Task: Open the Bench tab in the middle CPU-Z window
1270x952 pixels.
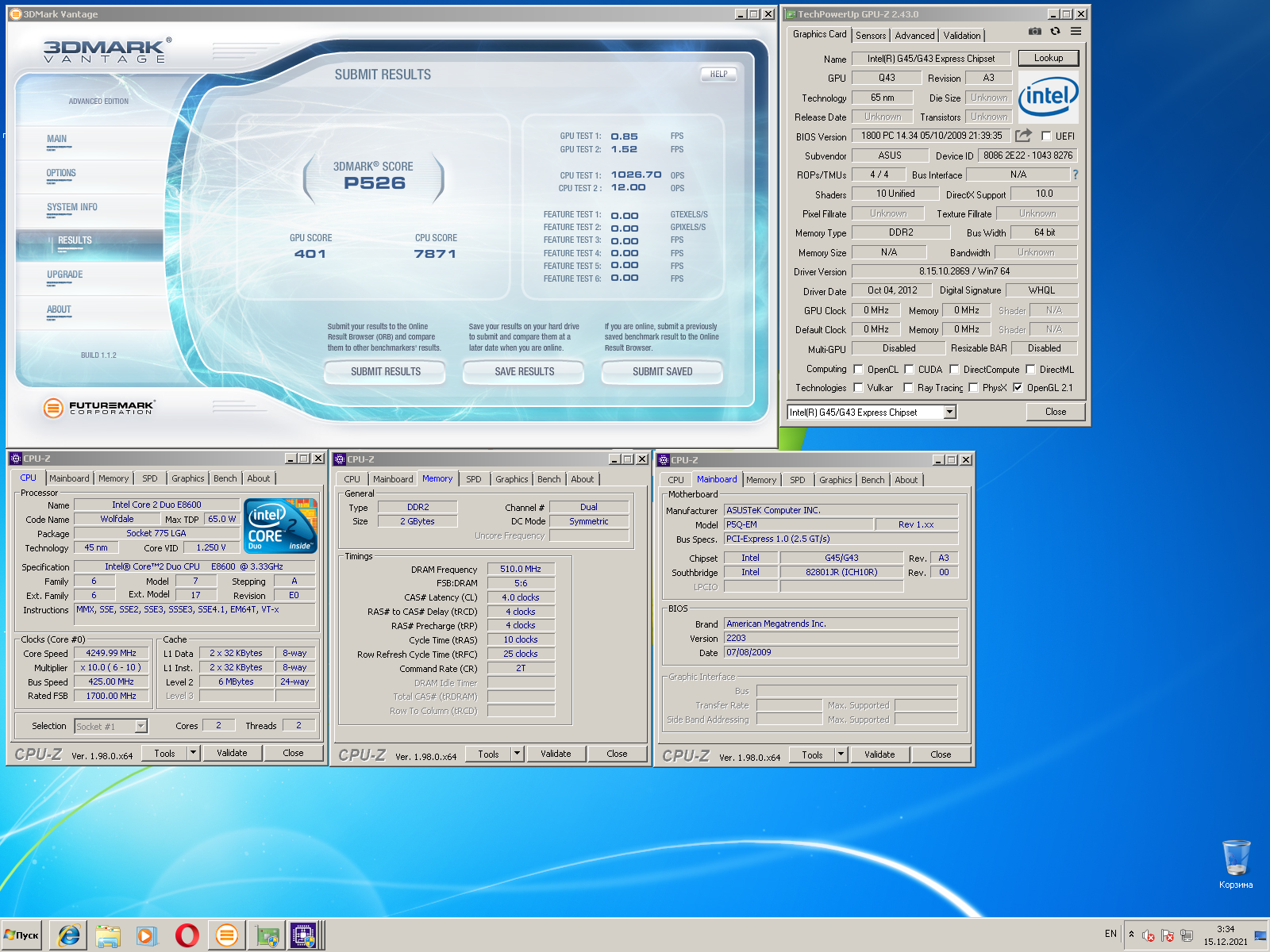Action: [548, 479]
